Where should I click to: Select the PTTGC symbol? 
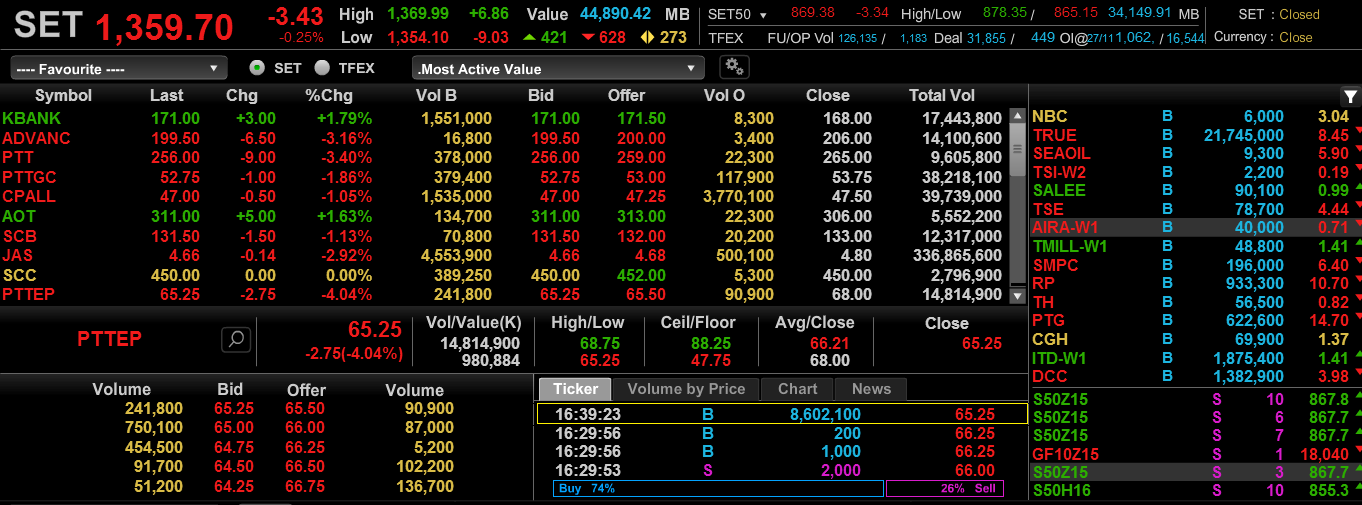(29, 177)
